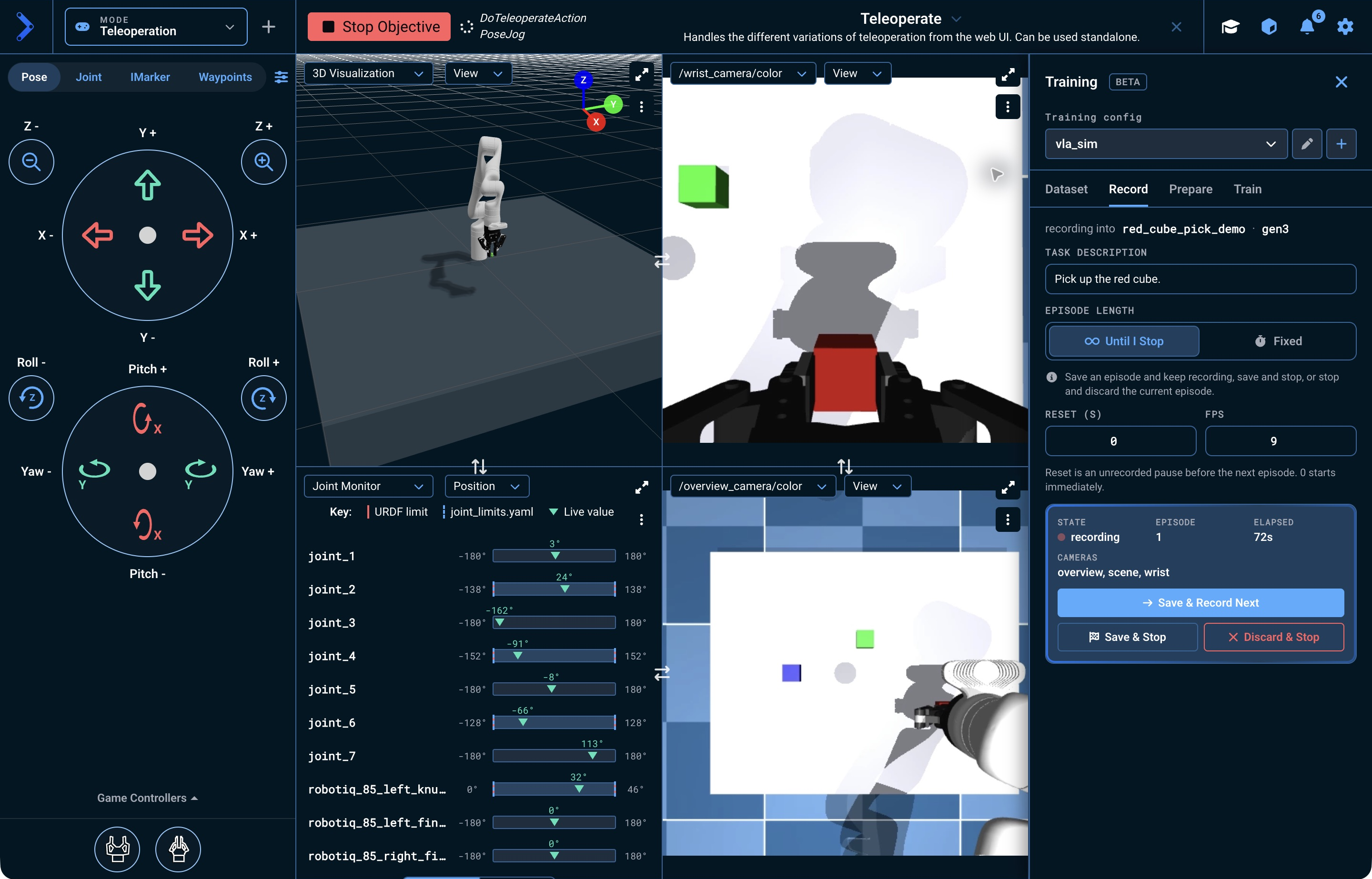Viewport: 1372px width, 879px height.
Task: Select the Pose jog mode
Action: [x=34, y=77]
